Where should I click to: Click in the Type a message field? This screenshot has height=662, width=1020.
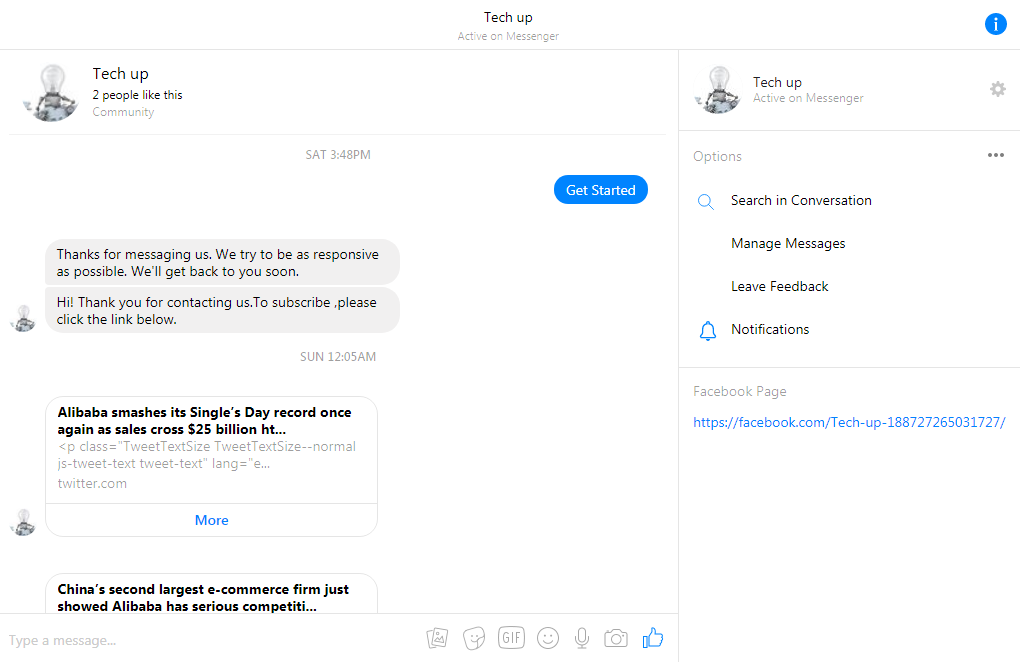click(x=211, y=641)
